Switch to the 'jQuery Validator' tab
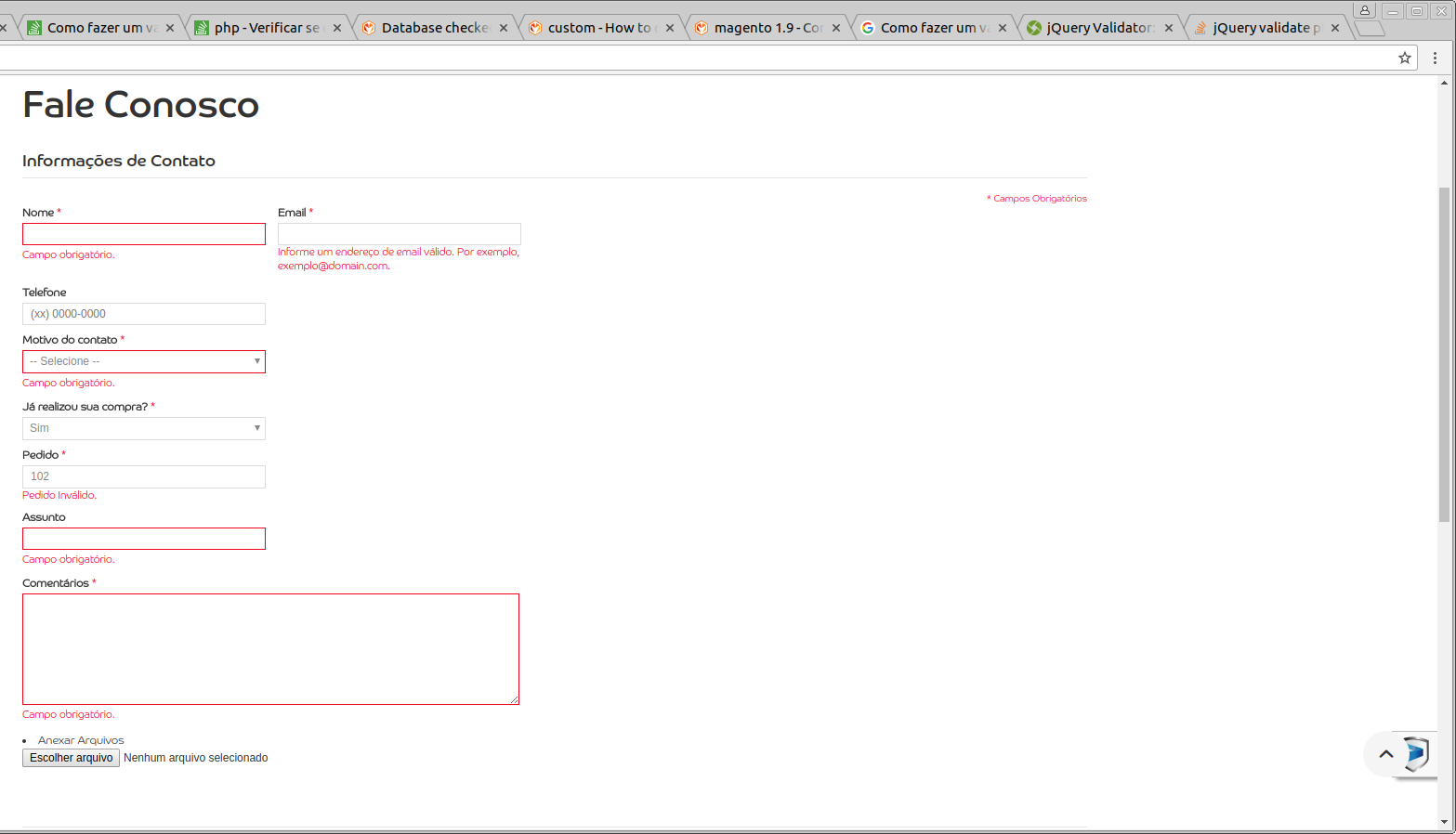This screenshot has height=834, width=1456. pos(1099,28)
